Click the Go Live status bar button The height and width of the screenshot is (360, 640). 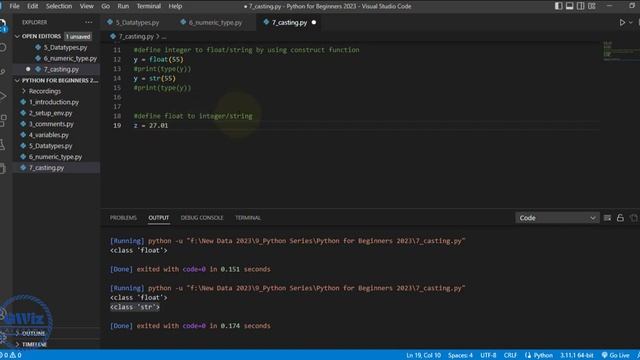click(616, 355)
